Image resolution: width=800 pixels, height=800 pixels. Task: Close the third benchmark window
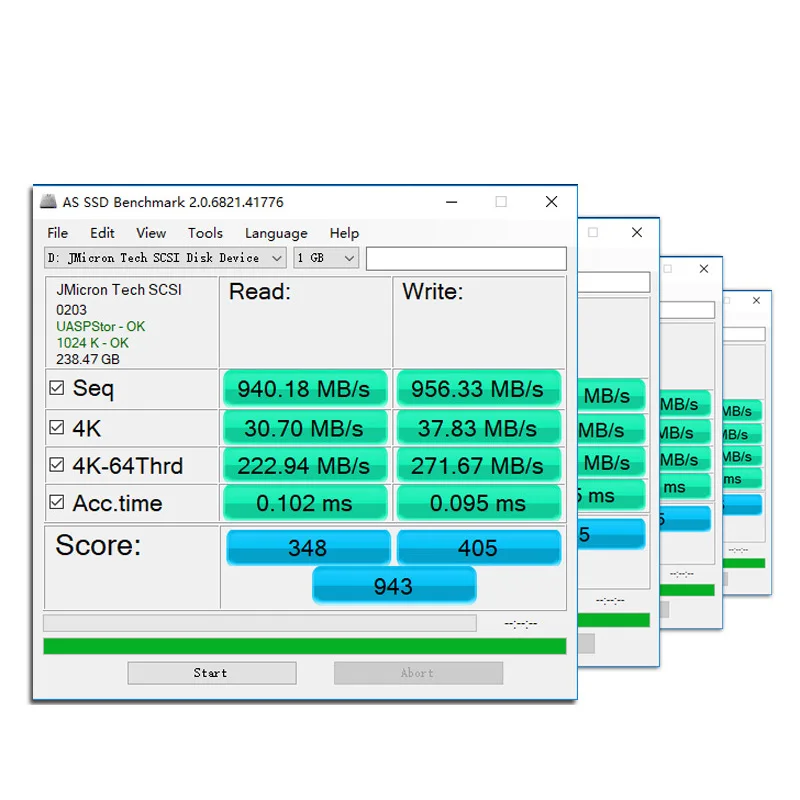704,269
